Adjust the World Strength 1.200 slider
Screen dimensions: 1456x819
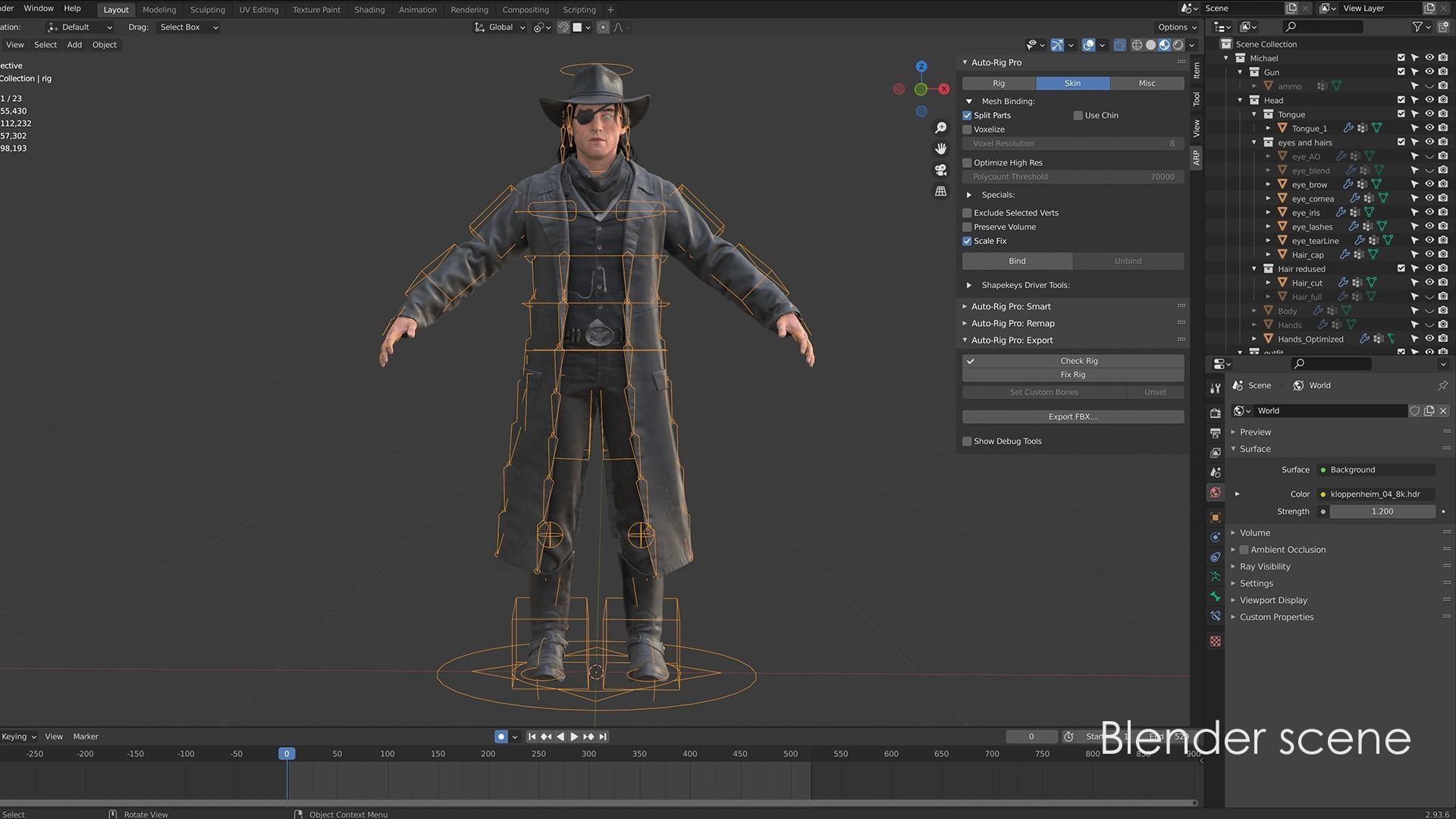[1382, 511]
